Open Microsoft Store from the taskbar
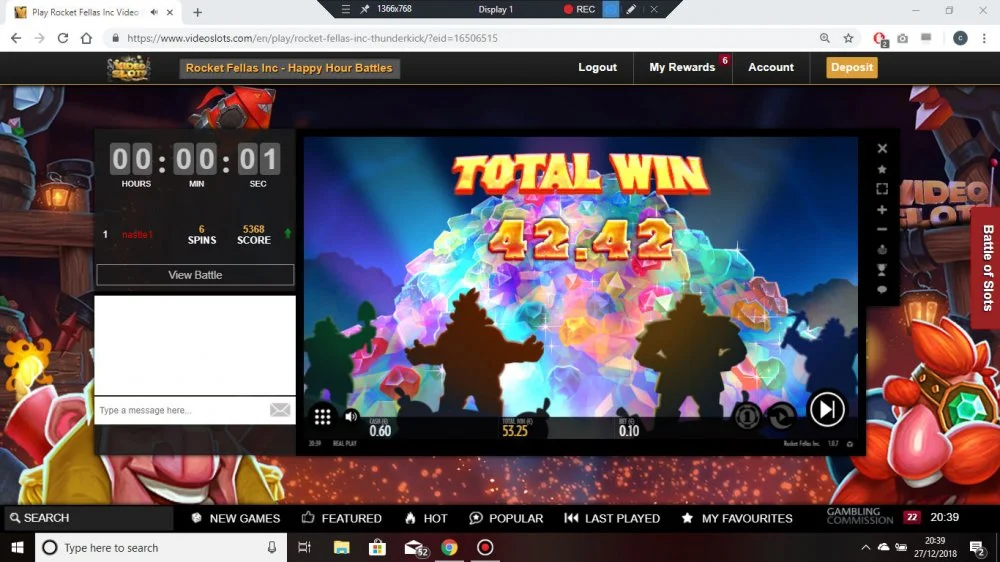 pos(377,547)
